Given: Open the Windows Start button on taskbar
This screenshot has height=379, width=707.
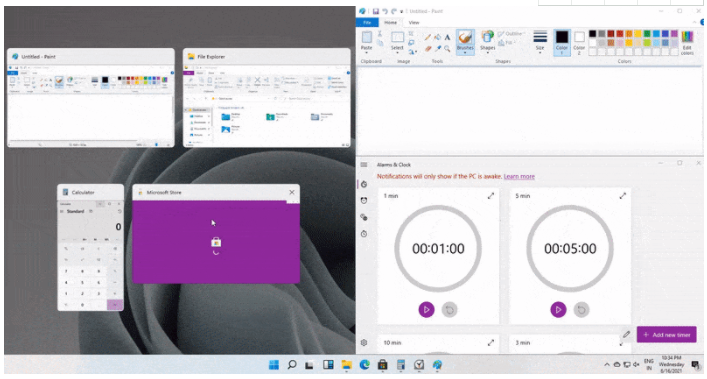Looking at the screenshot, I should click(x=274, y=365).
